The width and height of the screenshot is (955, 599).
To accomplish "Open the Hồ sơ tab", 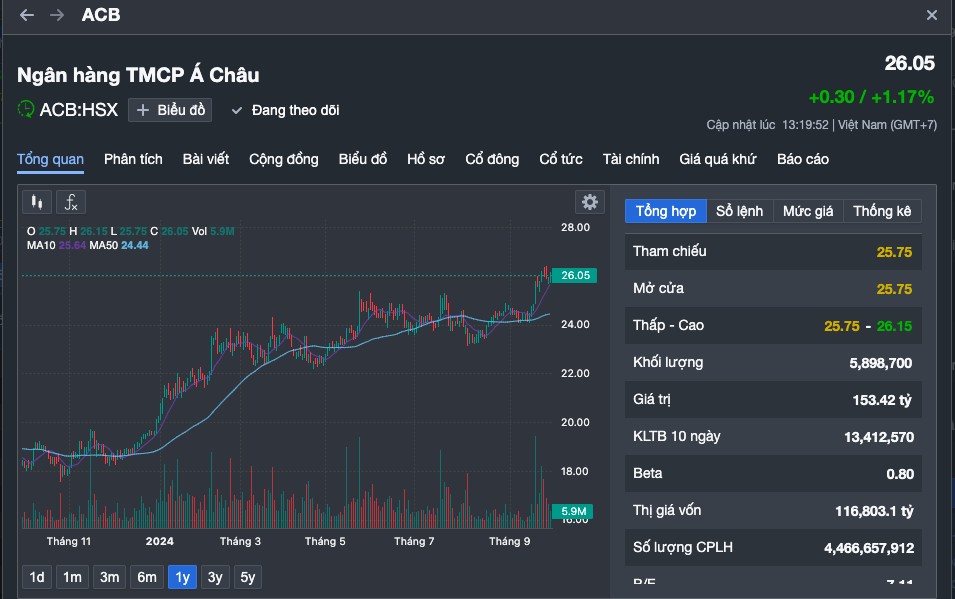I will pos(426,160).
